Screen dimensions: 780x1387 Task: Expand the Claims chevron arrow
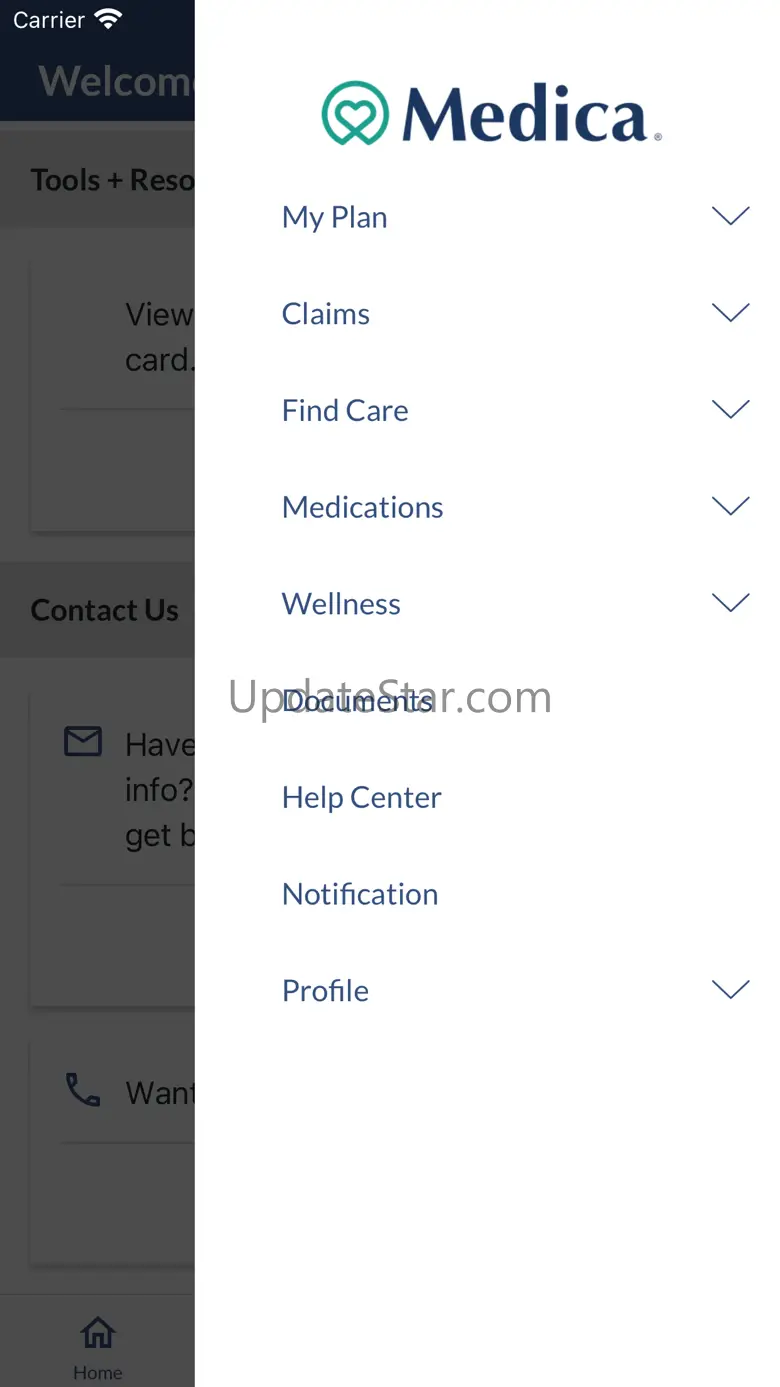[x=730, y=313]
